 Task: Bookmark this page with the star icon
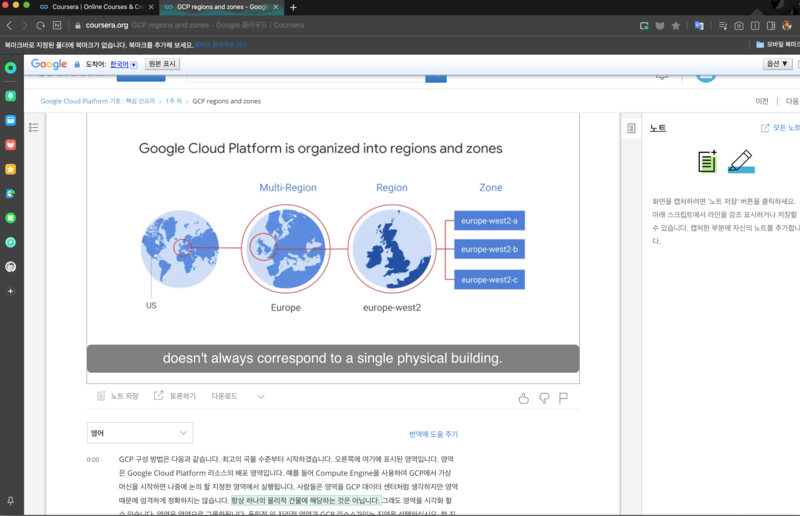tap(676, 26)
